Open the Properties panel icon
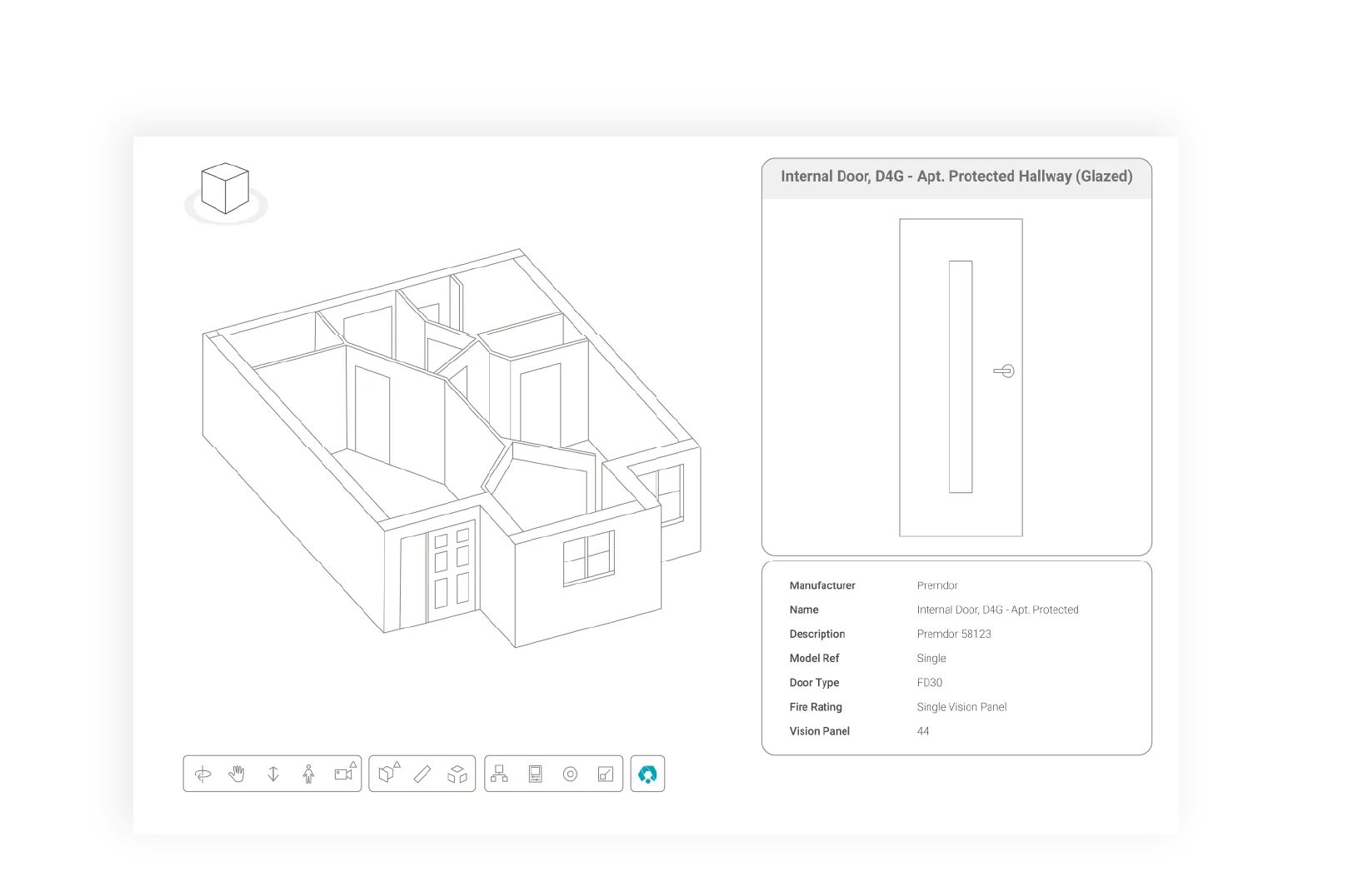Screen dimensions: 1363x896 (x=536, y=774)
